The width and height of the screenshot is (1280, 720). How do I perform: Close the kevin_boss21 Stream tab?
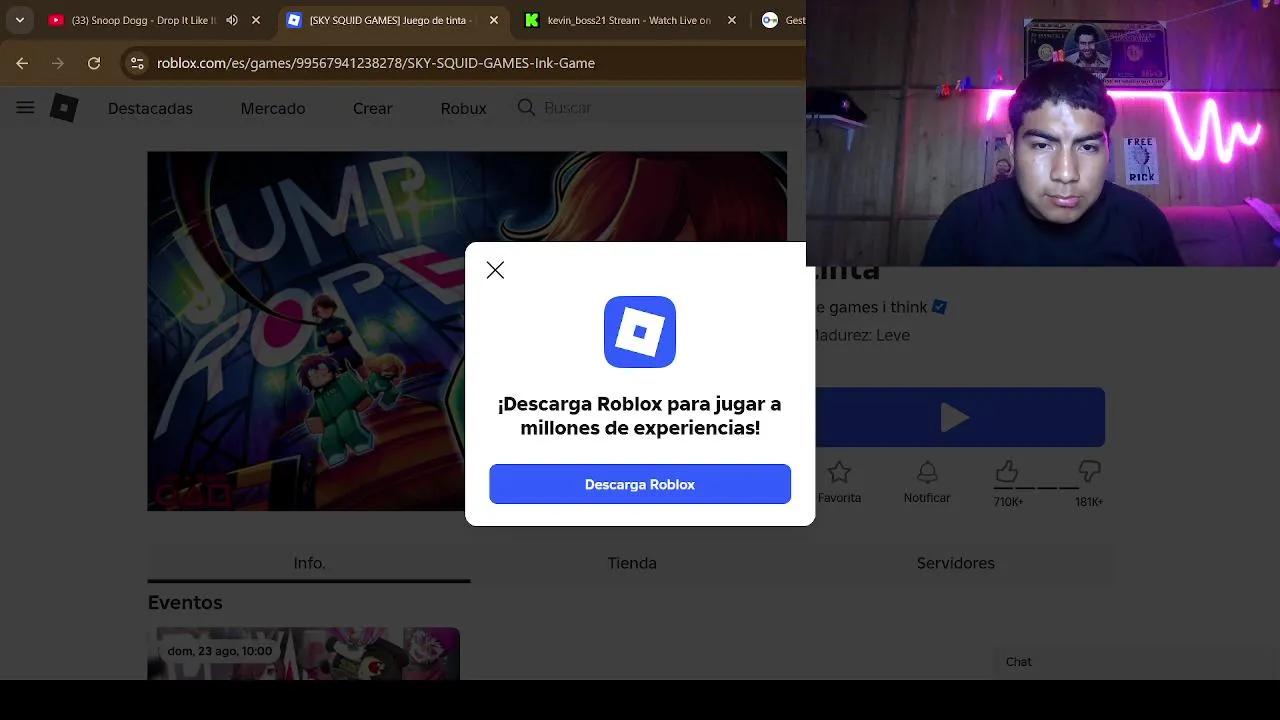pos(732,20)
